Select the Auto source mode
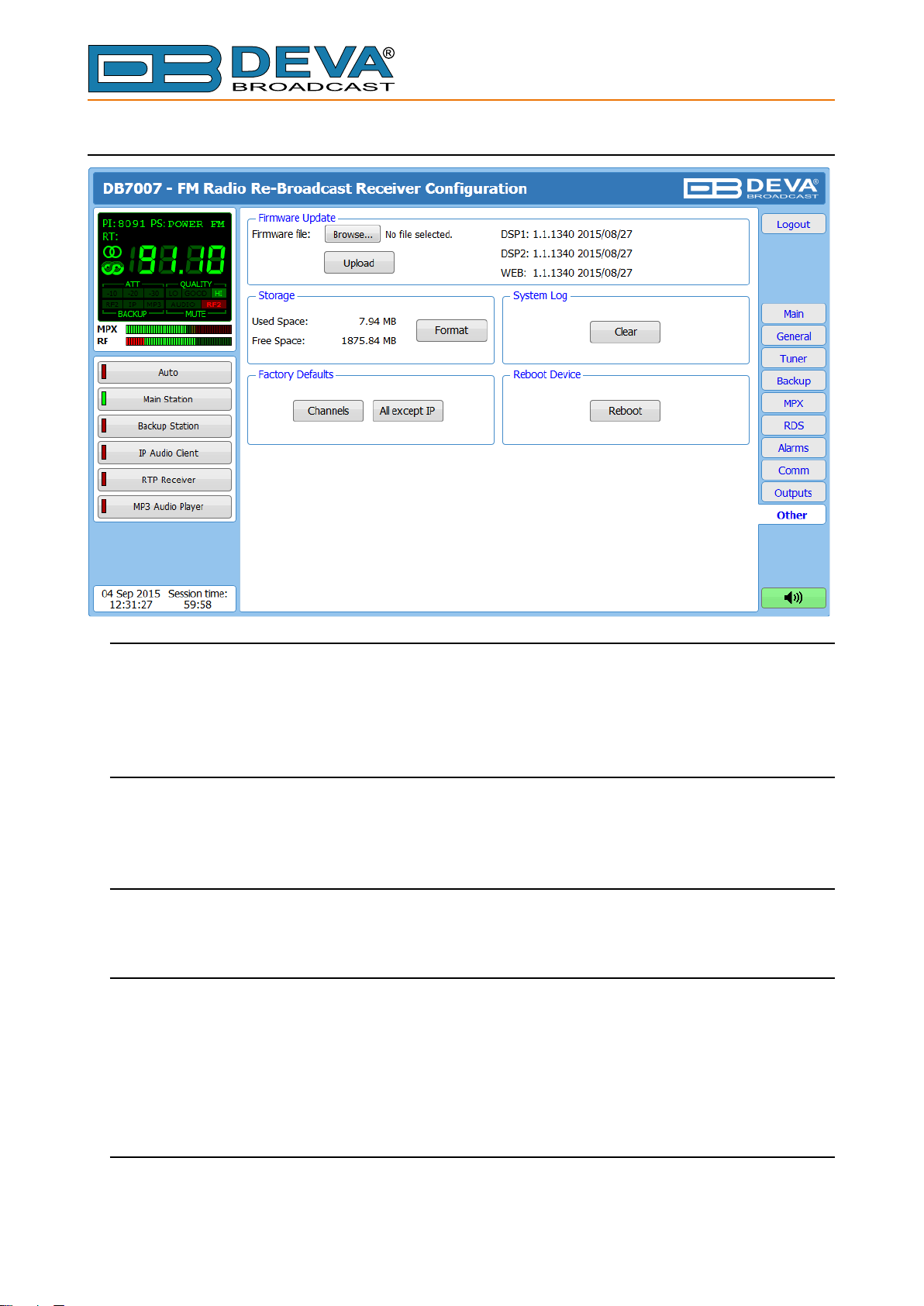 [x=164, y=372]
